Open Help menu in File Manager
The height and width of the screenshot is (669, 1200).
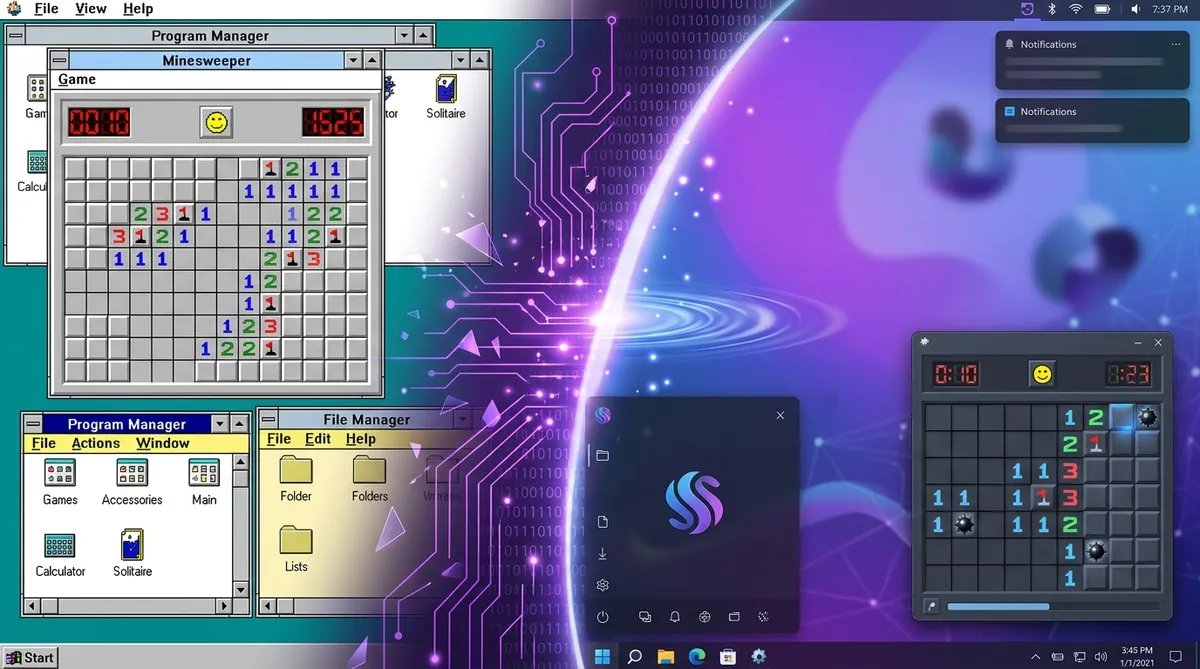click(361, 439)
